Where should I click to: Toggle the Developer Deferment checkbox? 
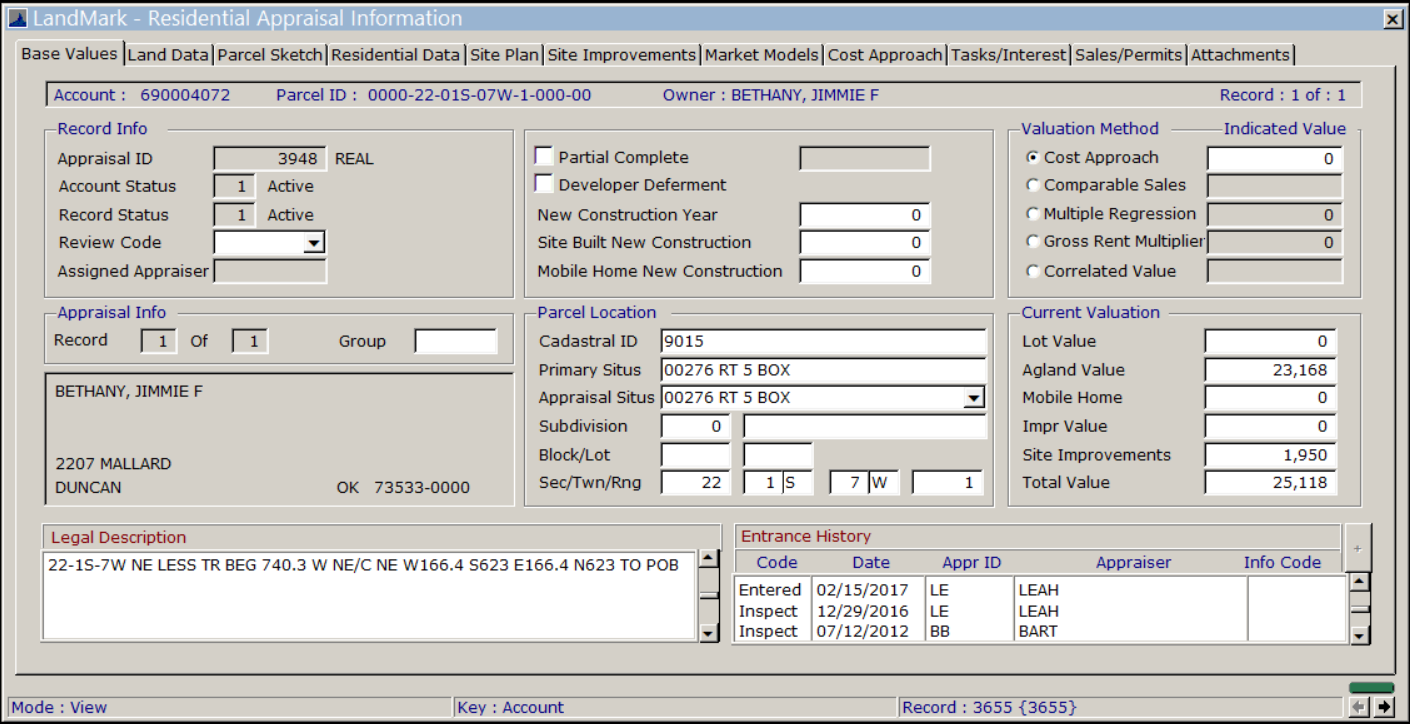[544, 184]
